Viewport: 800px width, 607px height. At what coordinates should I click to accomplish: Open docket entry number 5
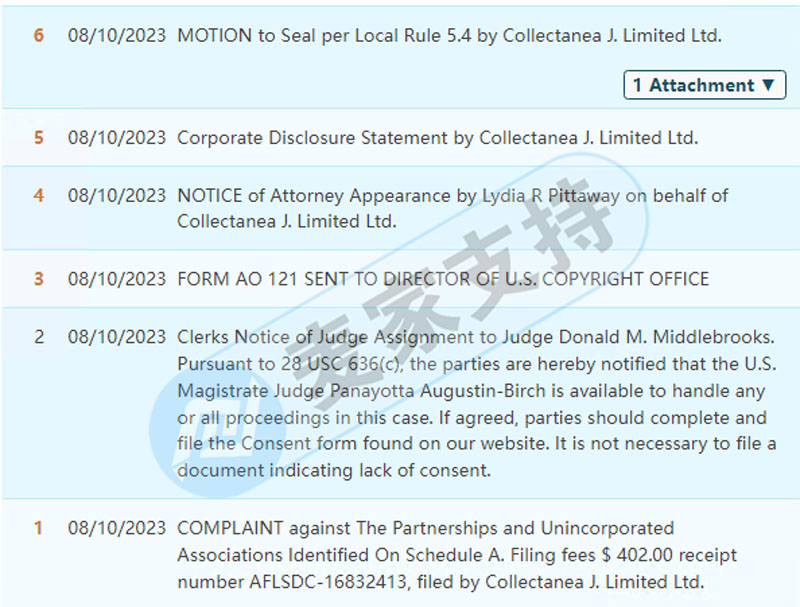pyautogui.click(x=39, y=138)
